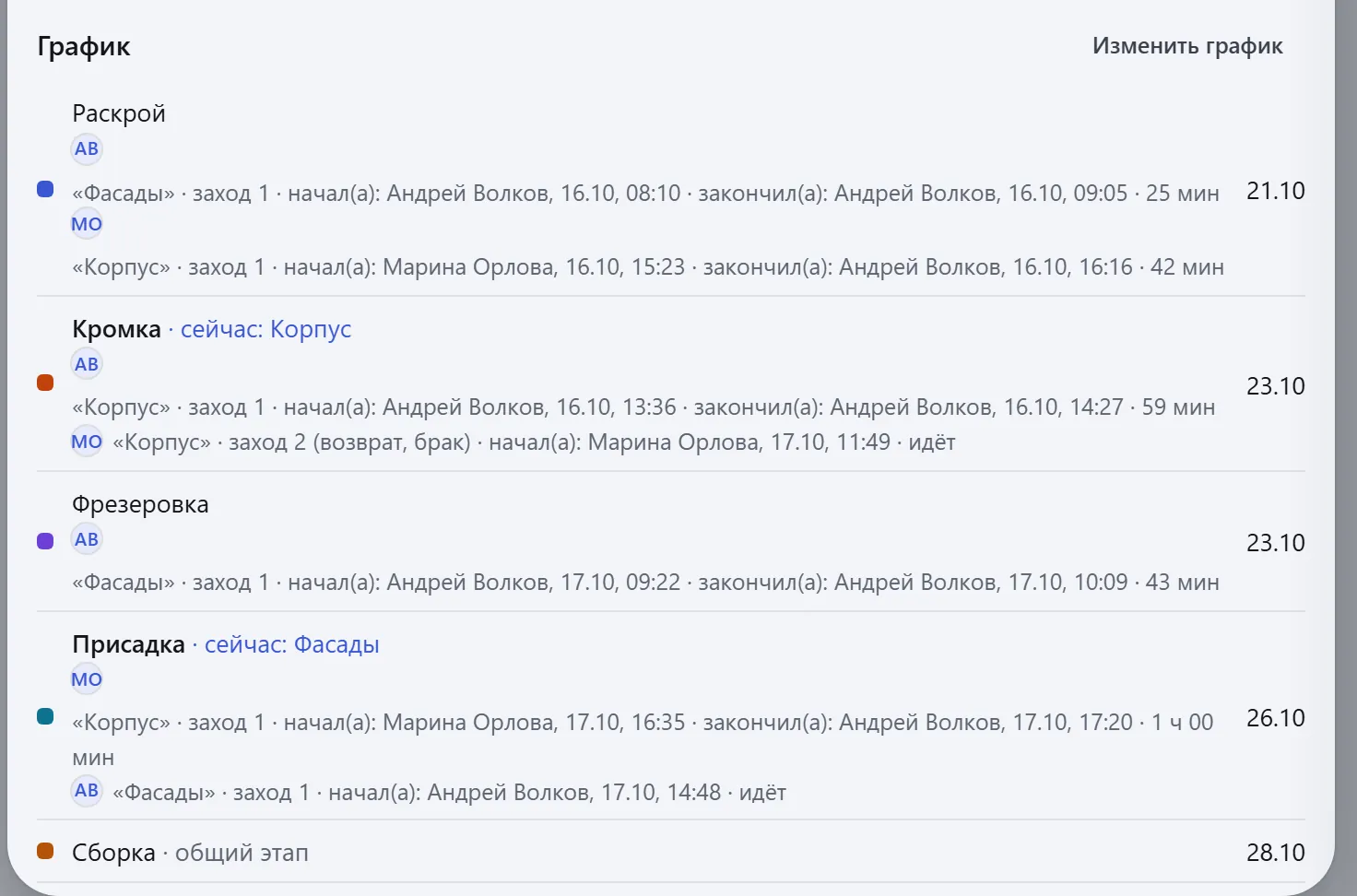Open the сейчас: Фасады link
The height and width of the screenshot is (896, 1357).
291,644
